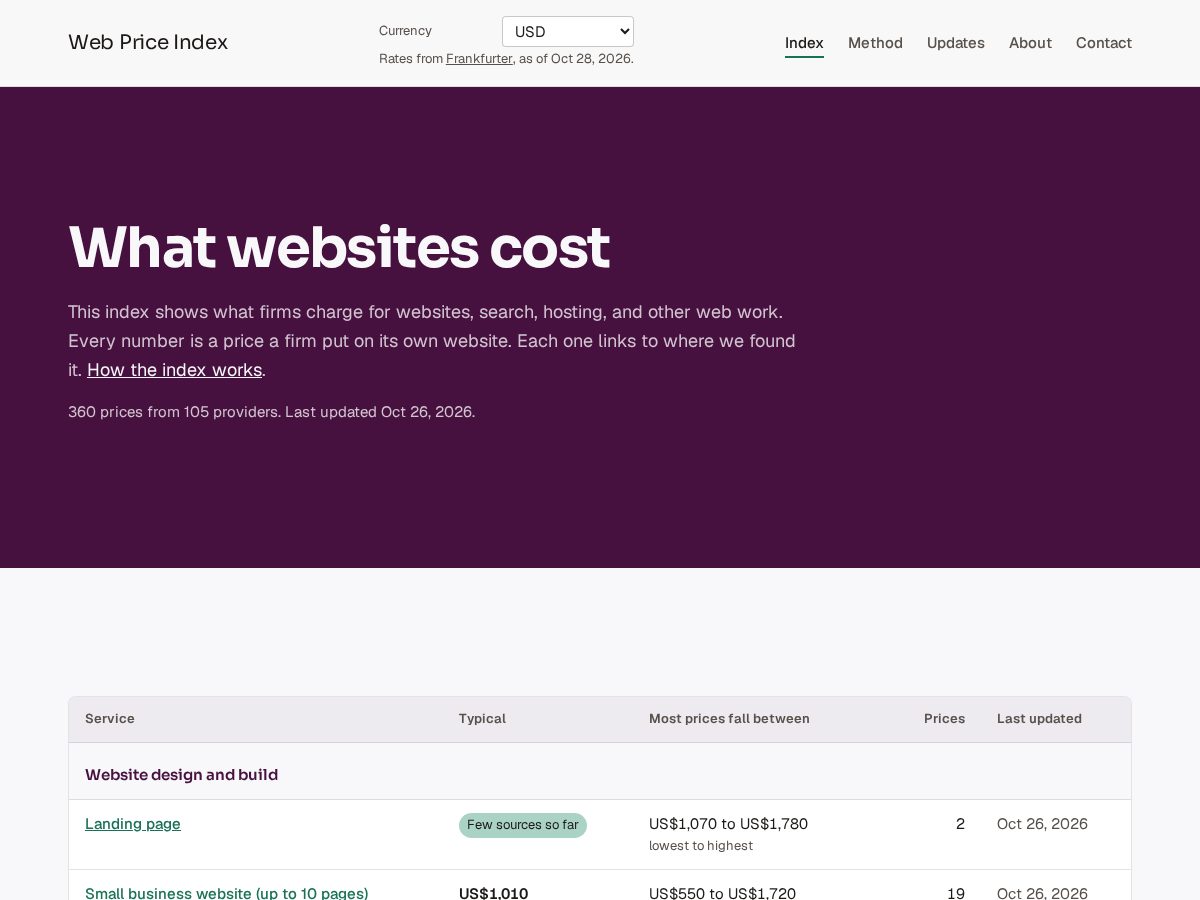Open the Updates nav item
This screenshot has height=900, width=1200.
[955, 43]
